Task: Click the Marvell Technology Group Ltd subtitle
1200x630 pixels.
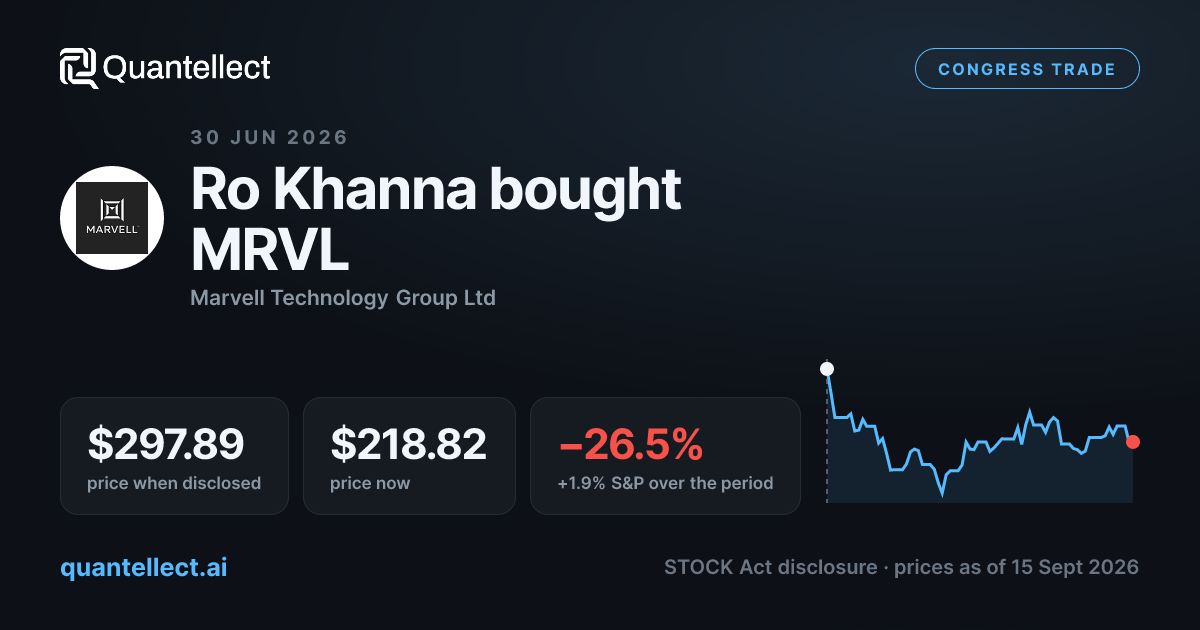Action: point(343,298)
